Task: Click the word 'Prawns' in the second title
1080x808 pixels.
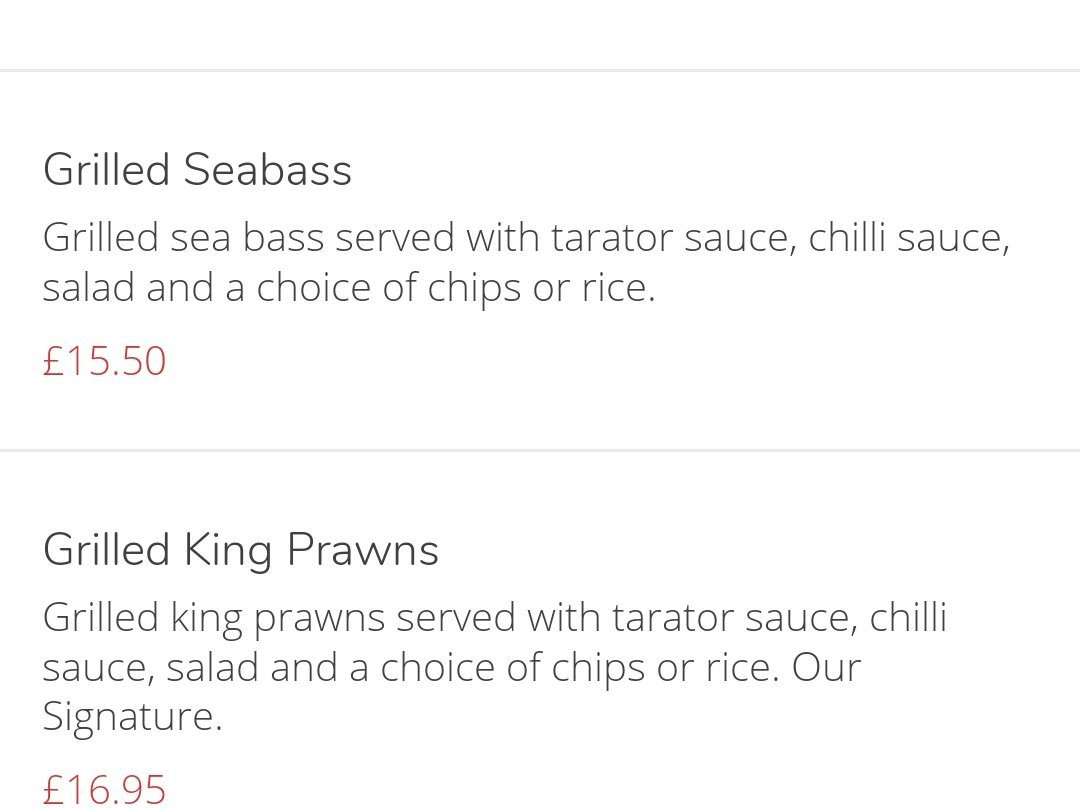Action: 362,550
